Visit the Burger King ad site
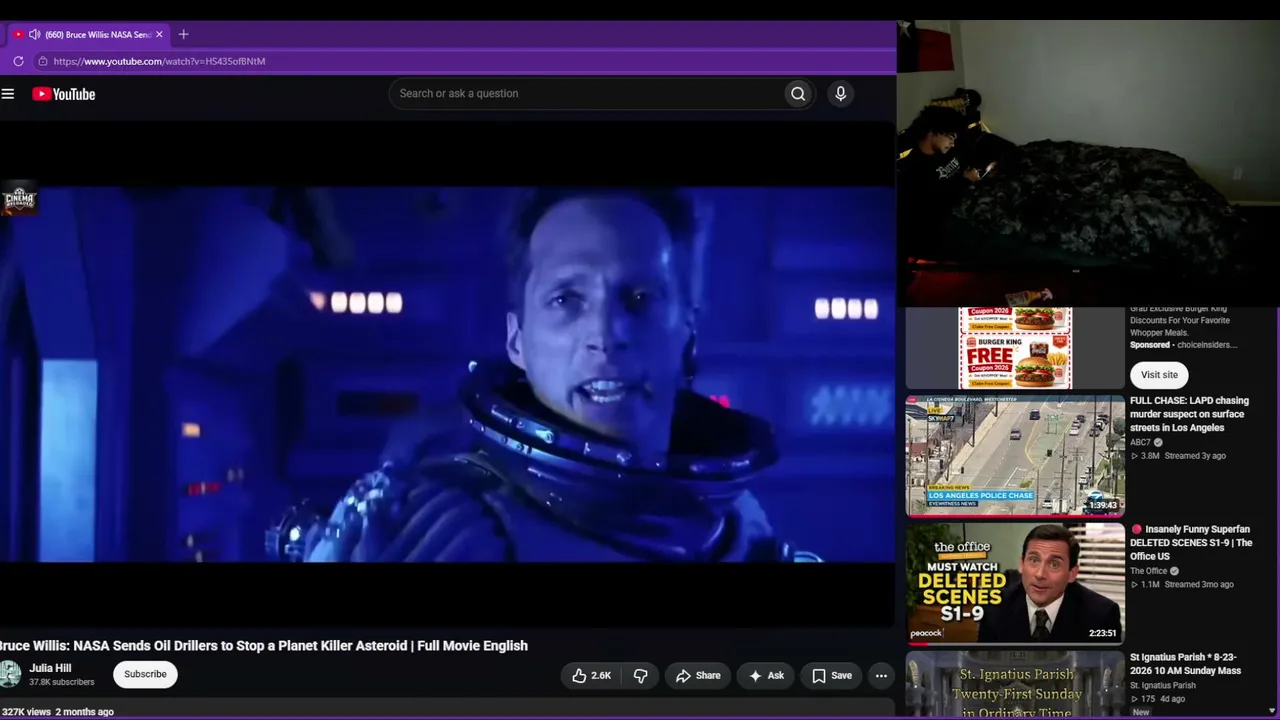Viewport: 1280px width, 720px height. (1159, 375)
